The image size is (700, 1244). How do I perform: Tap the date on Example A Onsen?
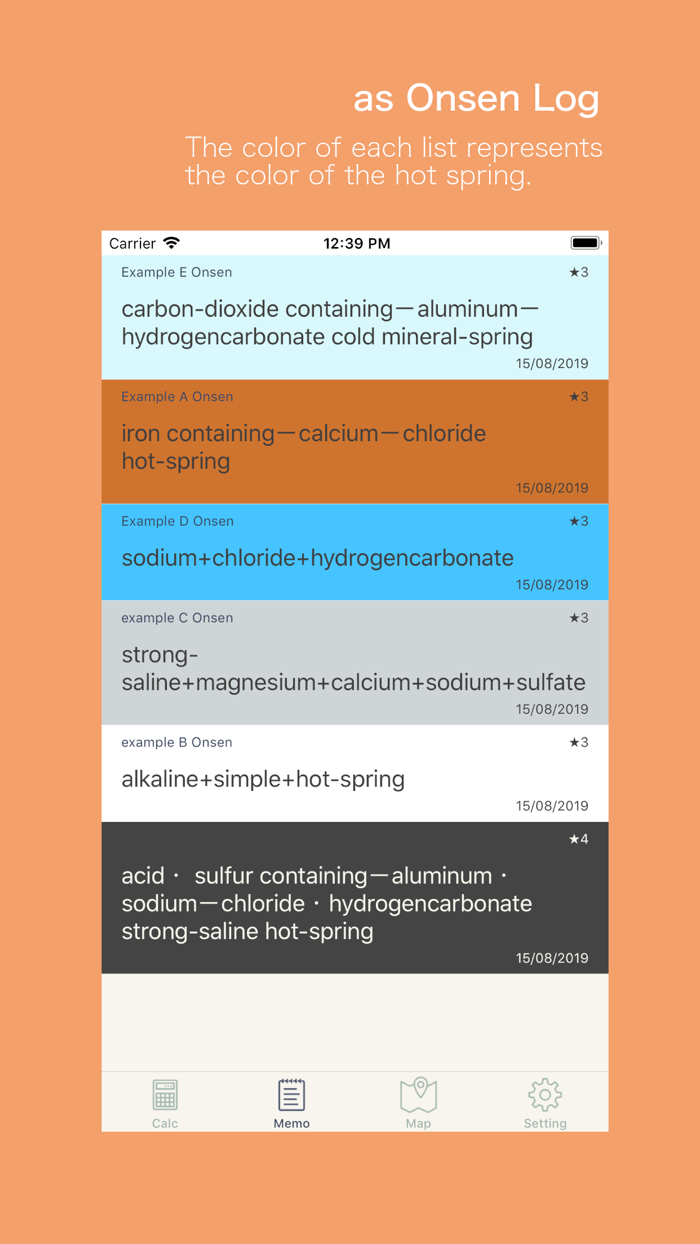(x=551, y=488)
